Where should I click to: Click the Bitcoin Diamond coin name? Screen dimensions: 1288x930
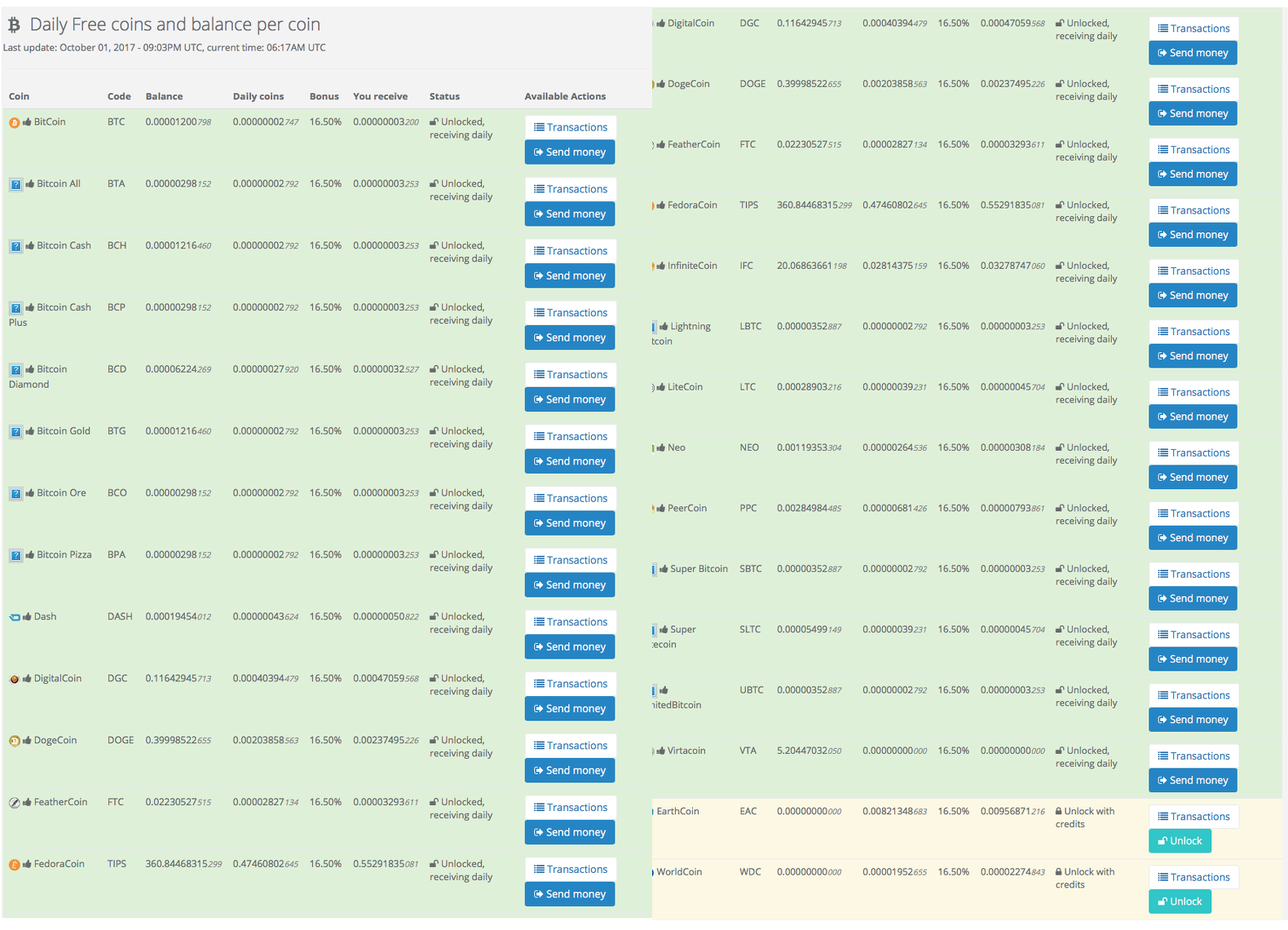37,377
